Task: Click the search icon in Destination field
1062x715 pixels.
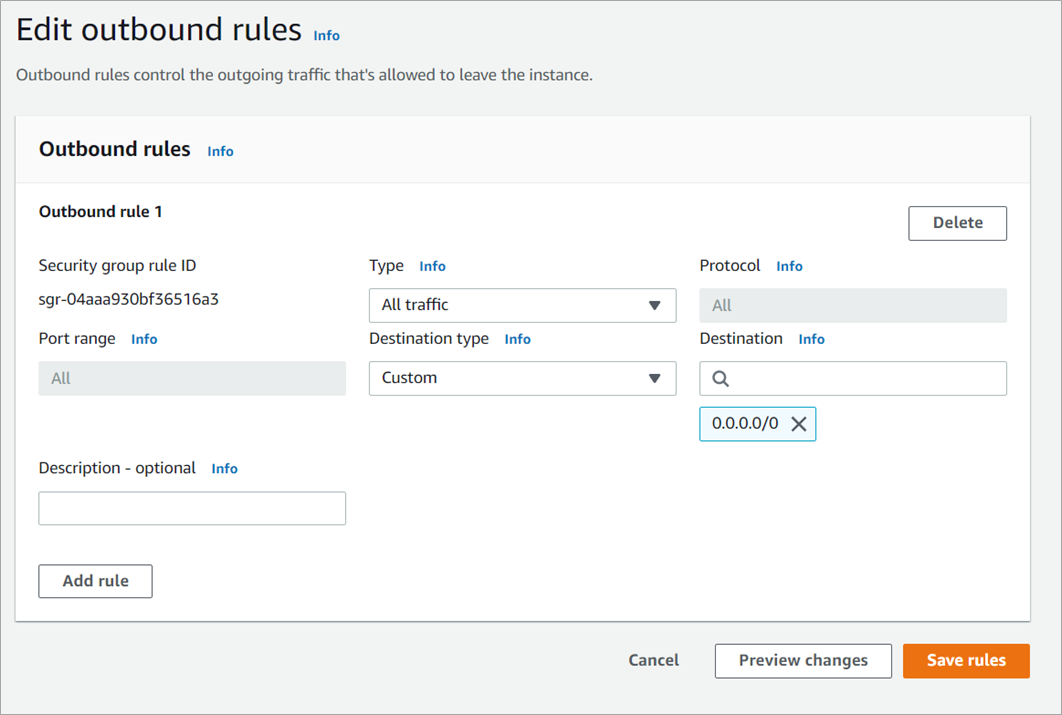Action: click(x=721, y=379)
